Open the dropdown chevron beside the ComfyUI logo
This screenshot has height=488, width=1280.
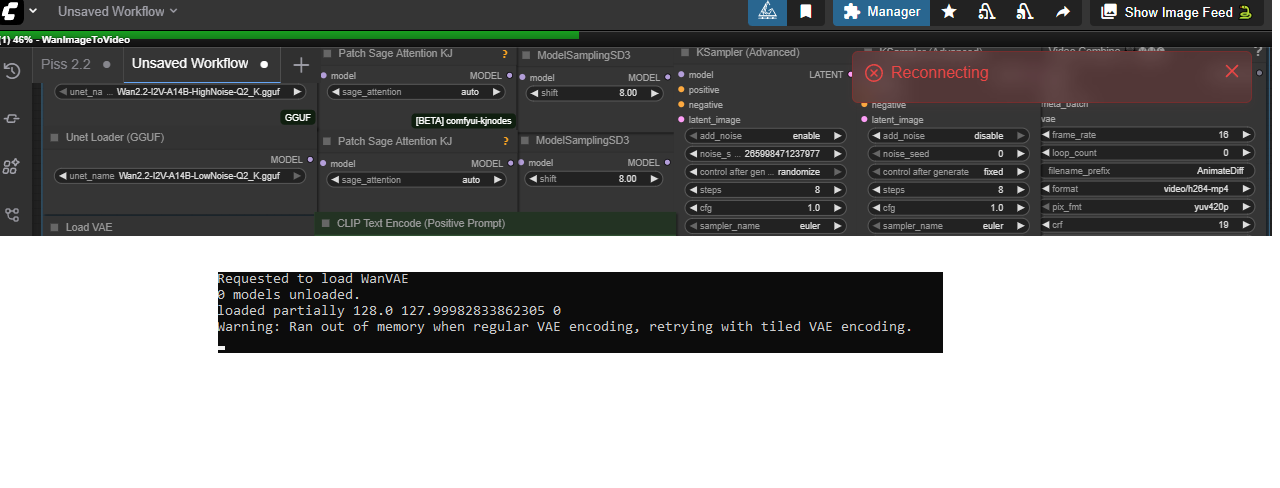click(33, 11)
